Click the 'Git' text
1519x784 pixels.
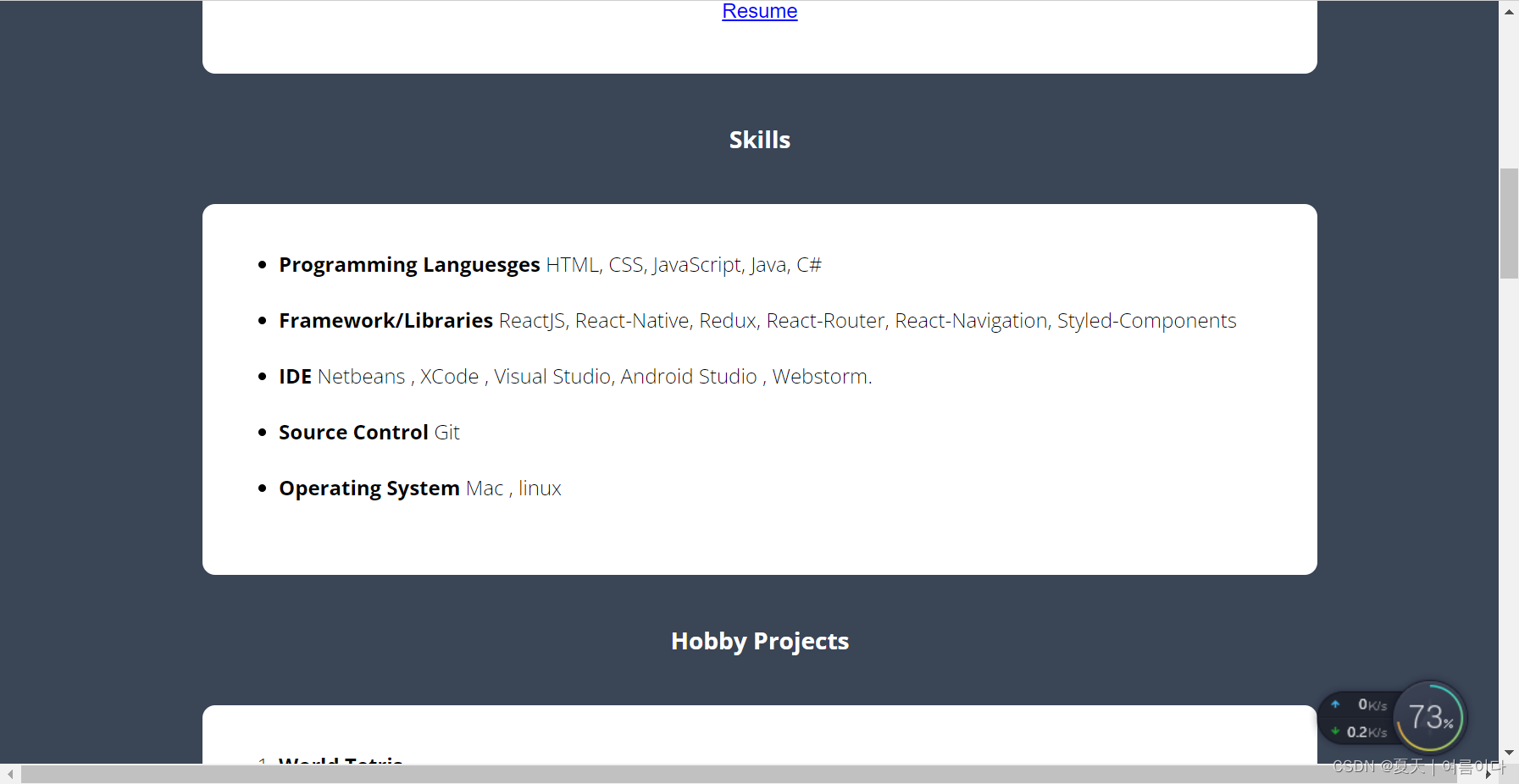[447, 433]
